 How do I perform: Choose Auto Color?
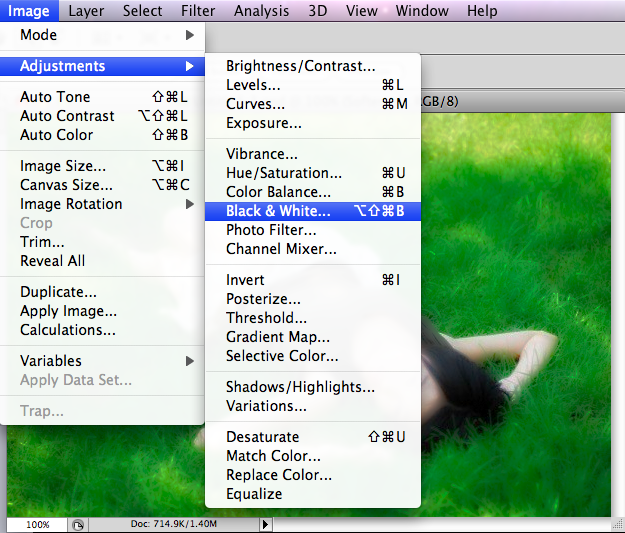click(102, 135)
